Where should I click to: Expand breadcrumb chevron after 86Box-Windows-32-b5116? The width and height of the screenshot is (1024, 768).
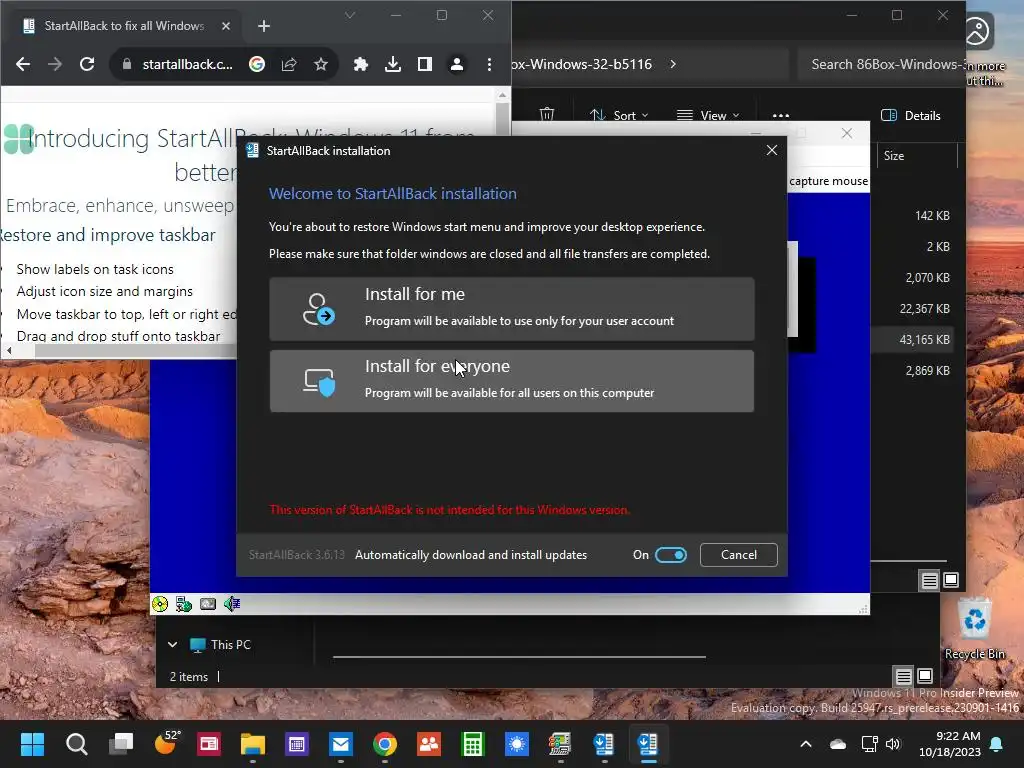[673, 64]
